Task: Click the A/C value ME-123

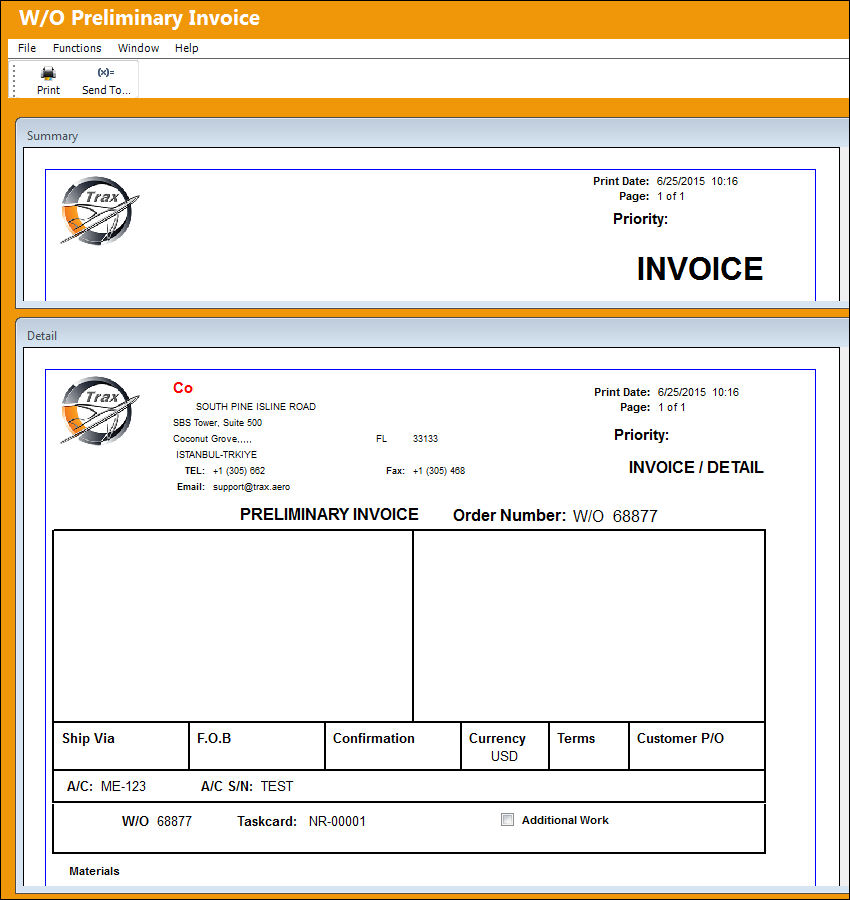Action: click(x=123, y=786)
